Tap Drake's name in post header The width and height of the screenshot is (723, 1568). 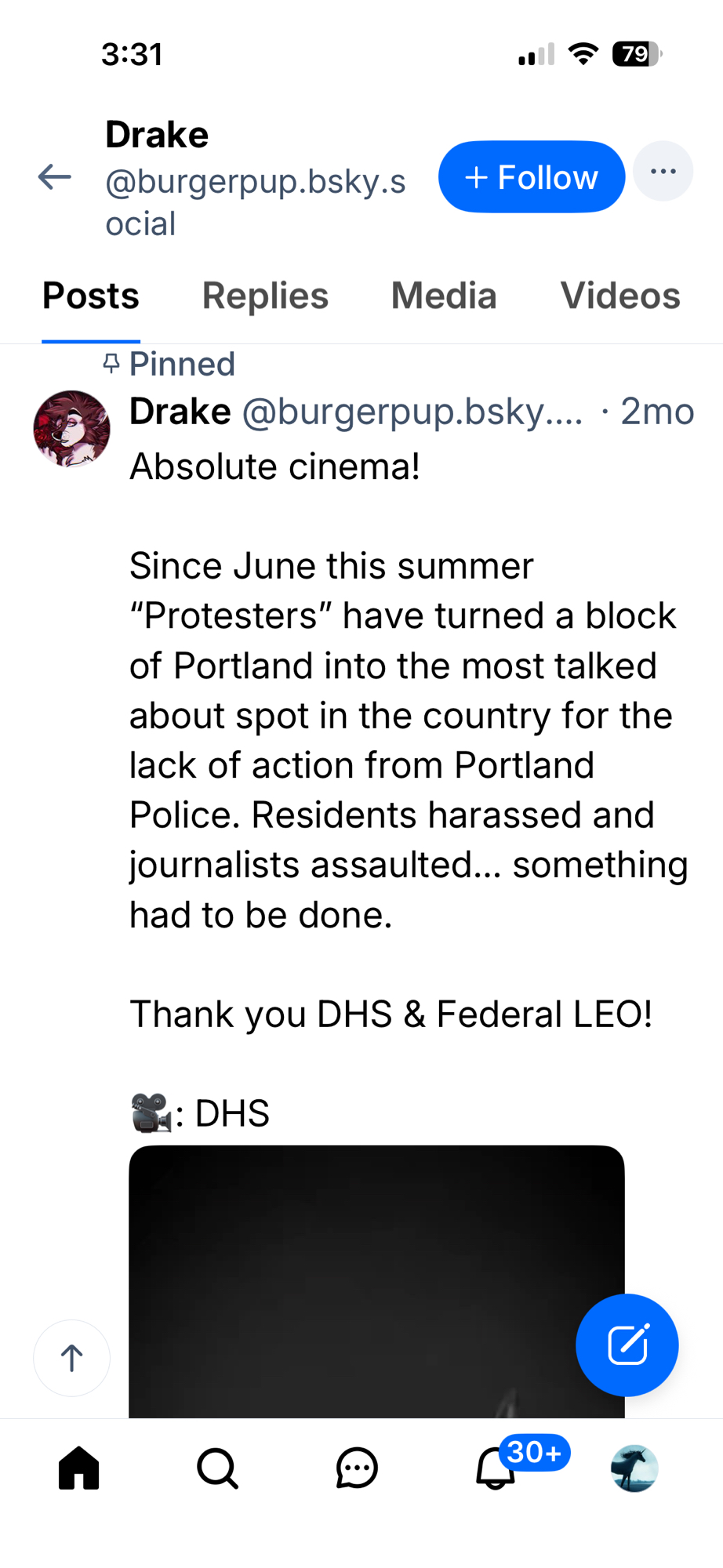click(x=180, y=412)
